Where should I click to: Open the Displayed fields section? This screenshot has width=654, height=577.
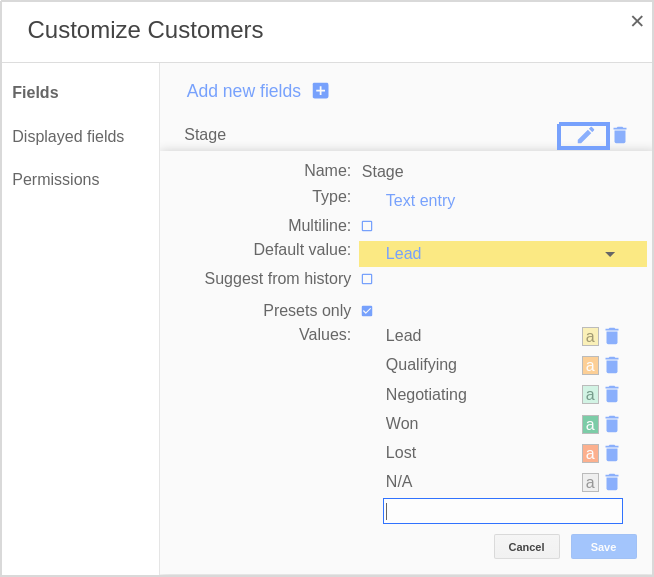(x=68, y=136)
